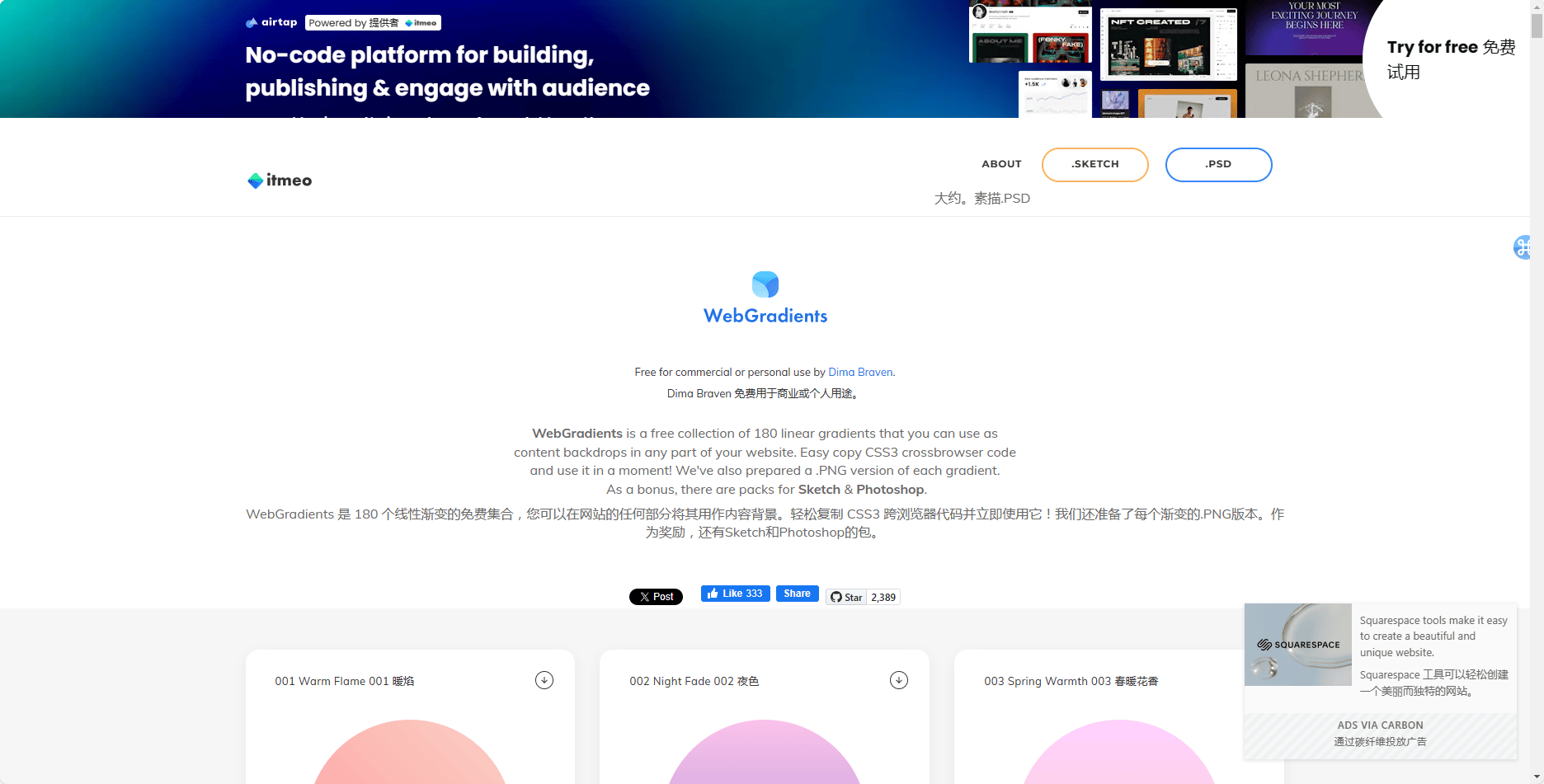Follow the Dima Braven link
1544x784 pixels.
click(x=860, y=373)
